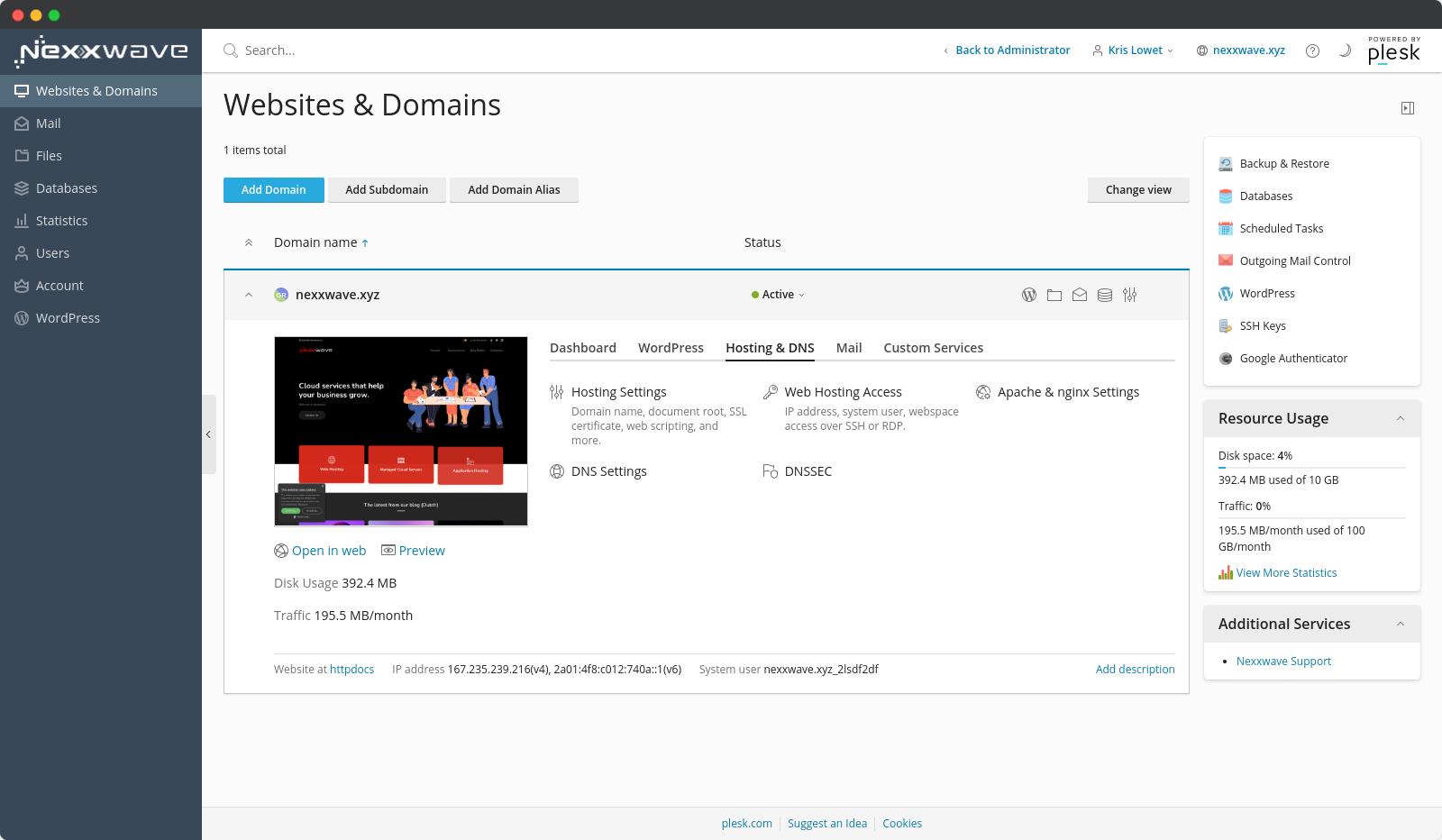Viewport: 1442px width, 840px height.
Task: Open databases stack icon in domain row
Action: pyautogui.click(x=1105, y=295)
